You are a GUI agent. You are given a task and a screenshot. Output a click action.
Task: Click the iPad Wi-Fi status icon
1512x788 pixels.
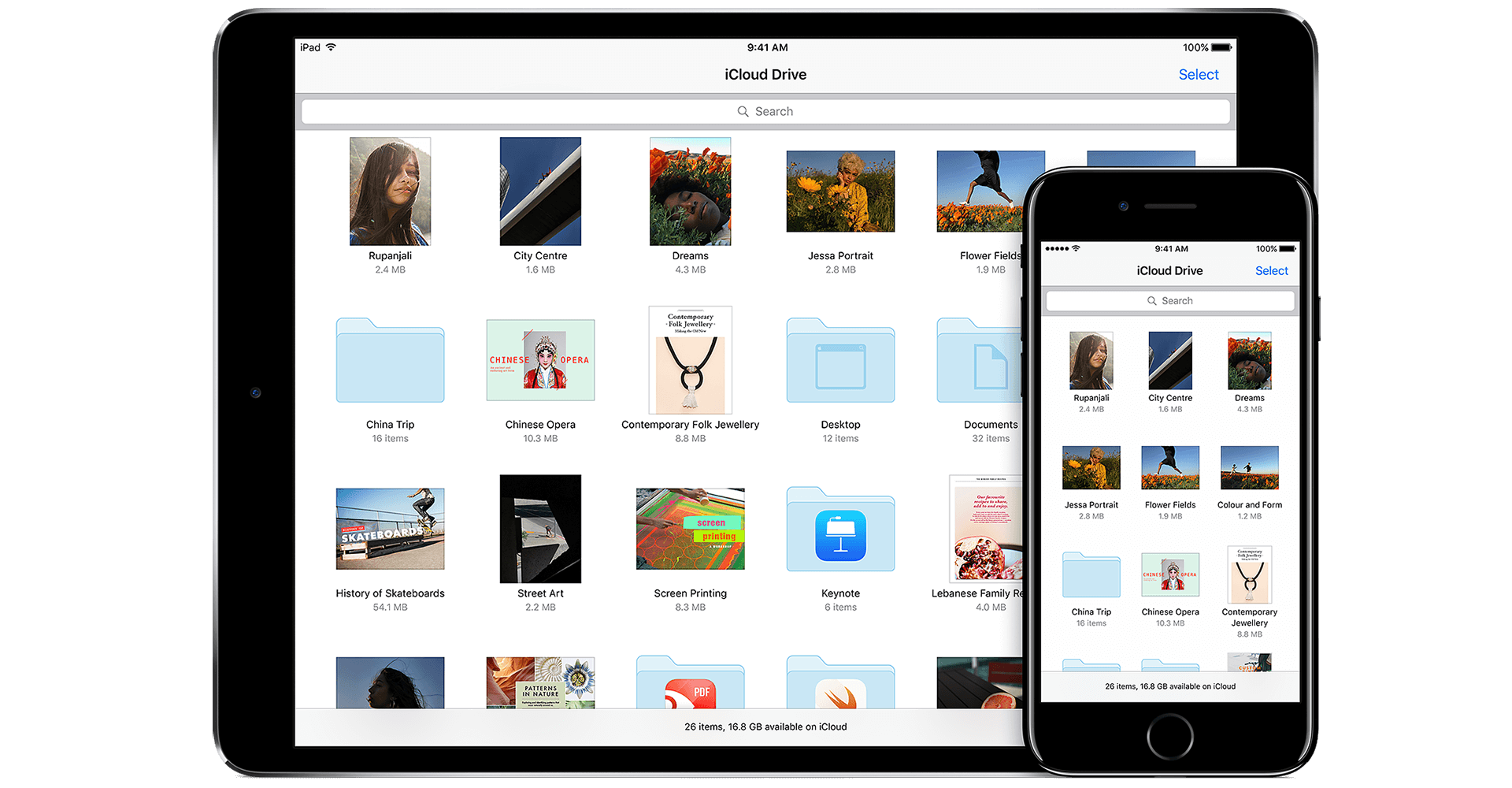pos(331,47)
